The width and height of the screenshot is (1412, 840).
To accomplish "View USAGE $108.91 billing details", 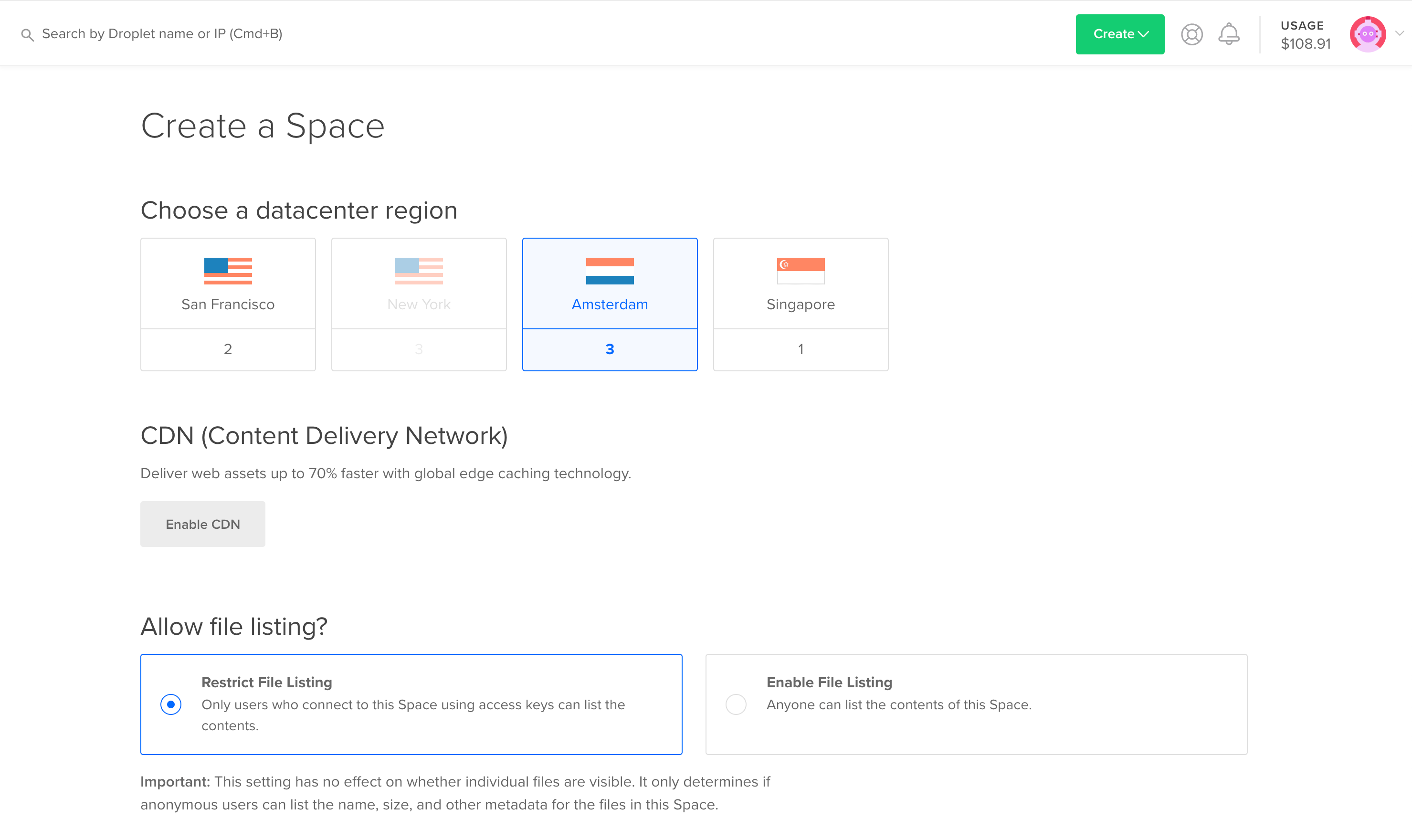I will click(1303, 33).
